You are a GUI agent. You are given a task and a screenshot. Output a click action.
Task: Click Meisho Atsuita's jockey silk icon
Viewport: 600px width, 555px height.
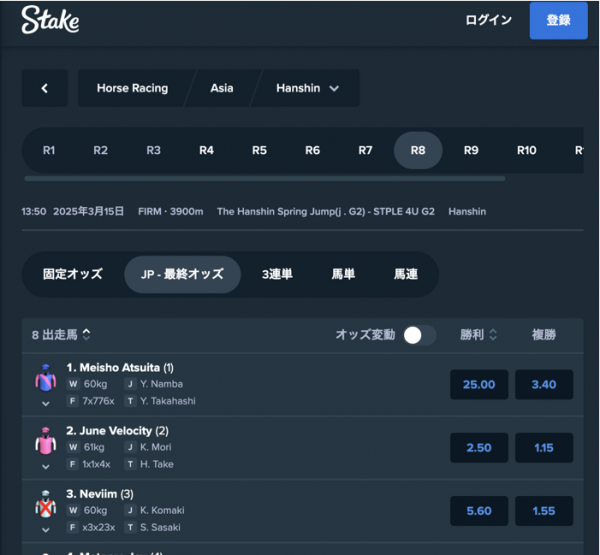tap(46, 378)
